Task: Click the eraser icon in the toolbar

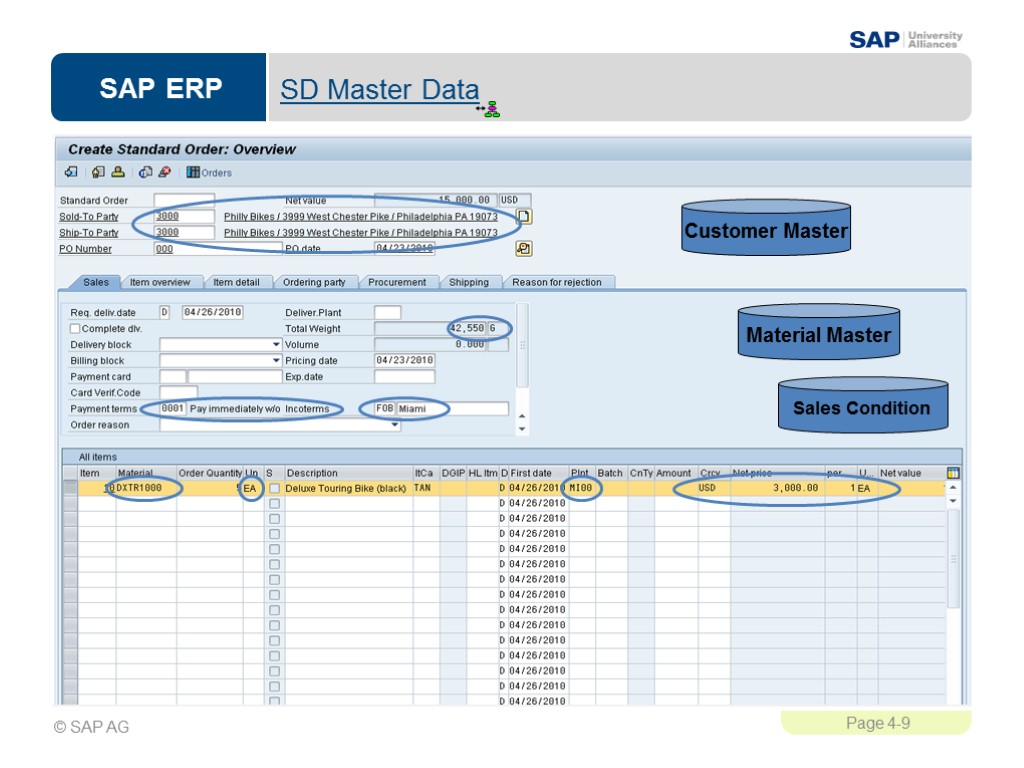Action: coord(163,172)
